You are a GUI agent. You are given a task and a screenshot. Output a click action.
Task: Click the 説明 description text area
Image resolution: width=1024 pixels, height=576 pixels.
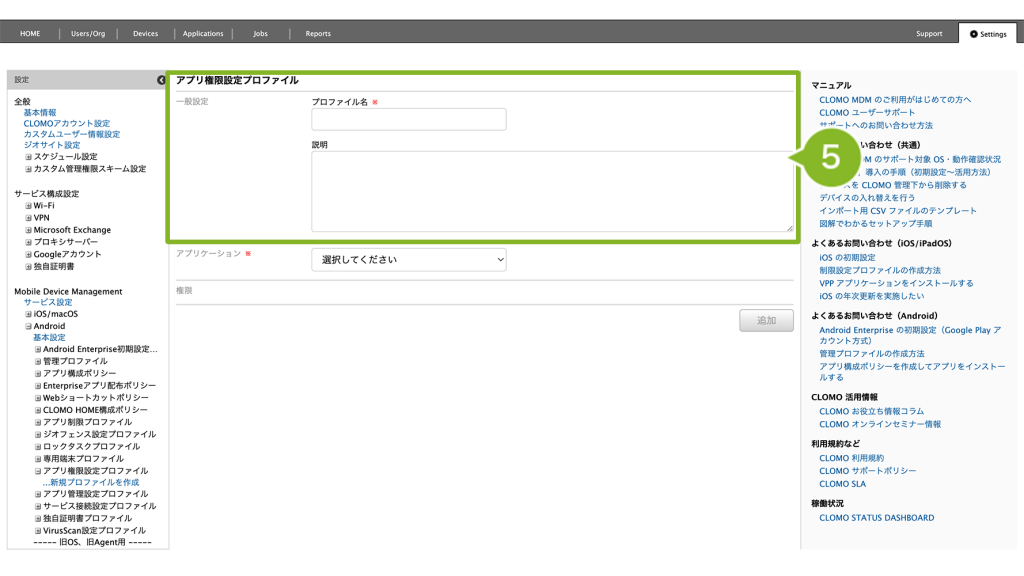[x=552, y=191]
